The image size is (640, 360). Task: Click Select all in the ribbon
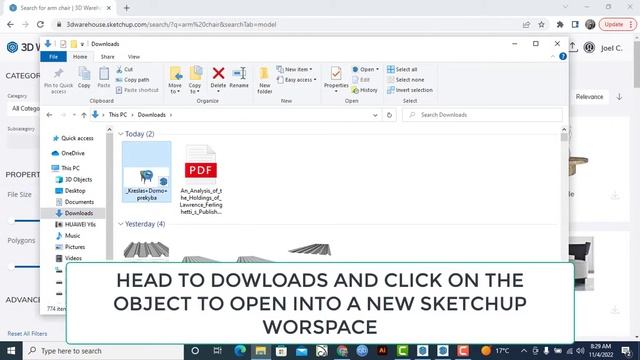tap(402, 69)
